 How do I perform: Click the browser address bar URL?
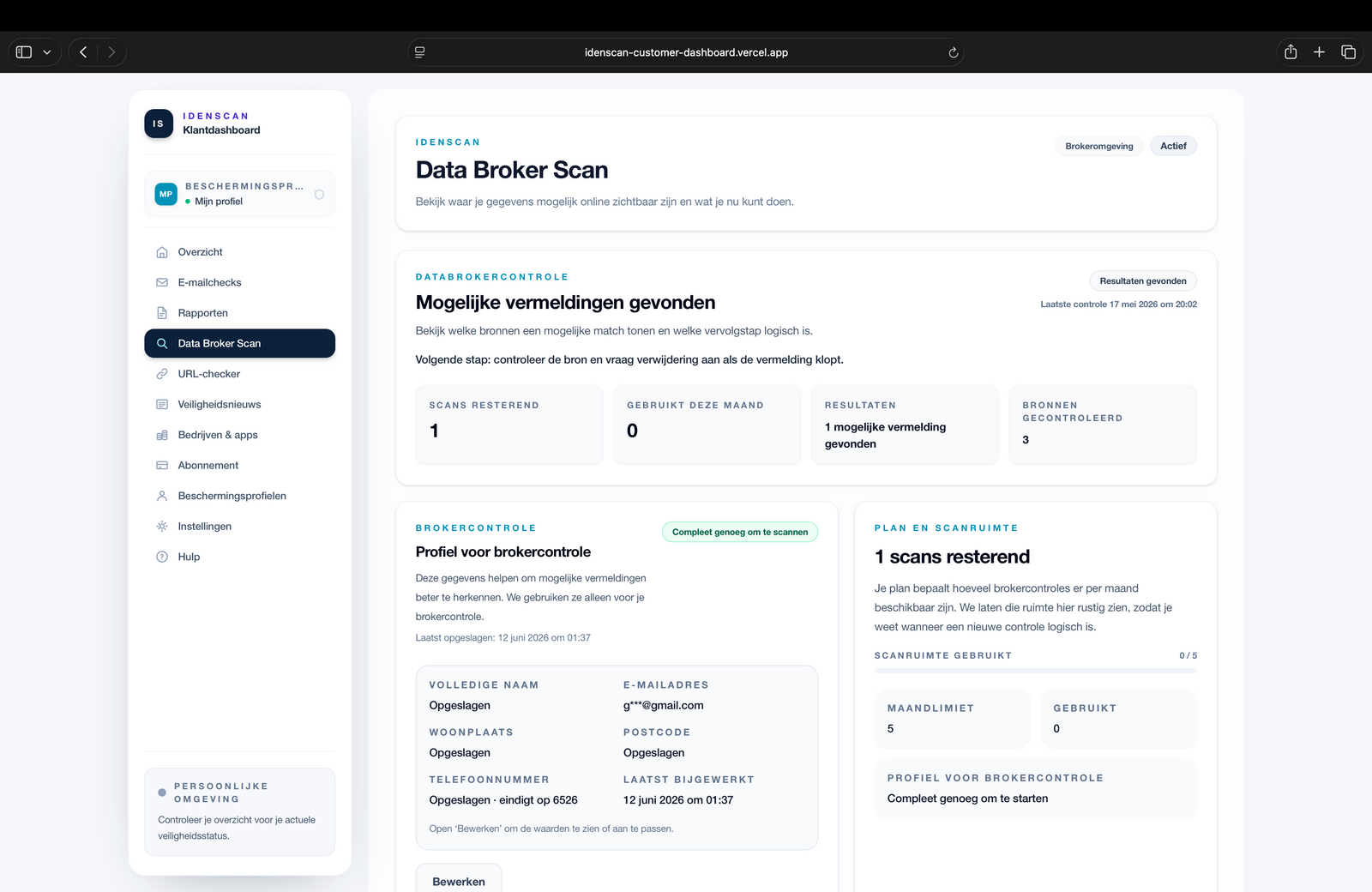pos(686,52)
